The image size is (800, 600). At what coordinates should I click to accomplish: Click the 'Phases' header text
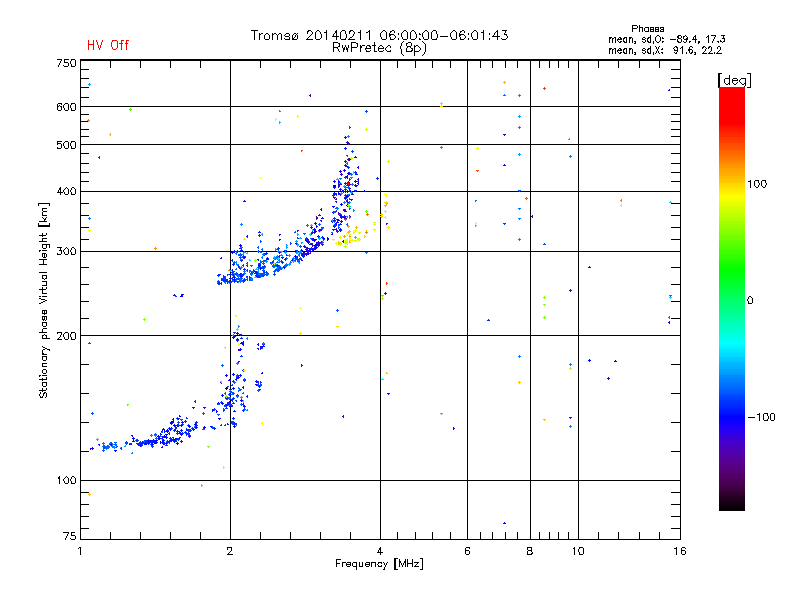coord(647,29)
